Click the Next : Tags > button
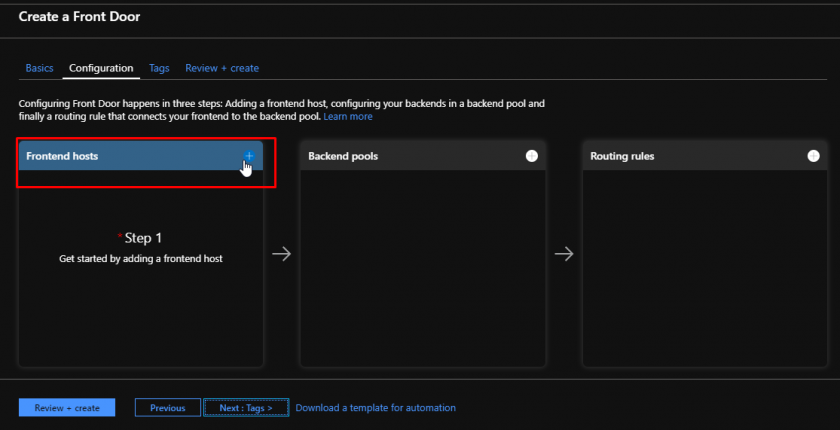 246,408
